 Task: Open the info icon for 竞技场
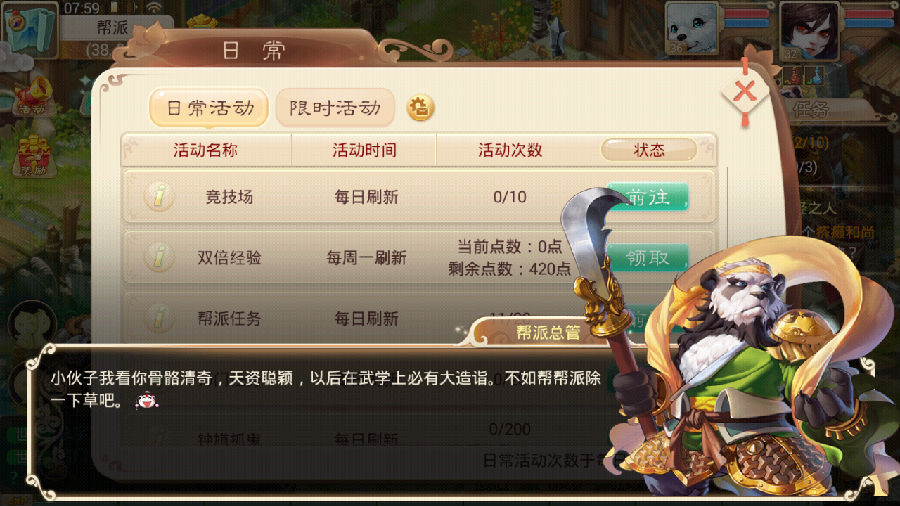tap(159, 196)
